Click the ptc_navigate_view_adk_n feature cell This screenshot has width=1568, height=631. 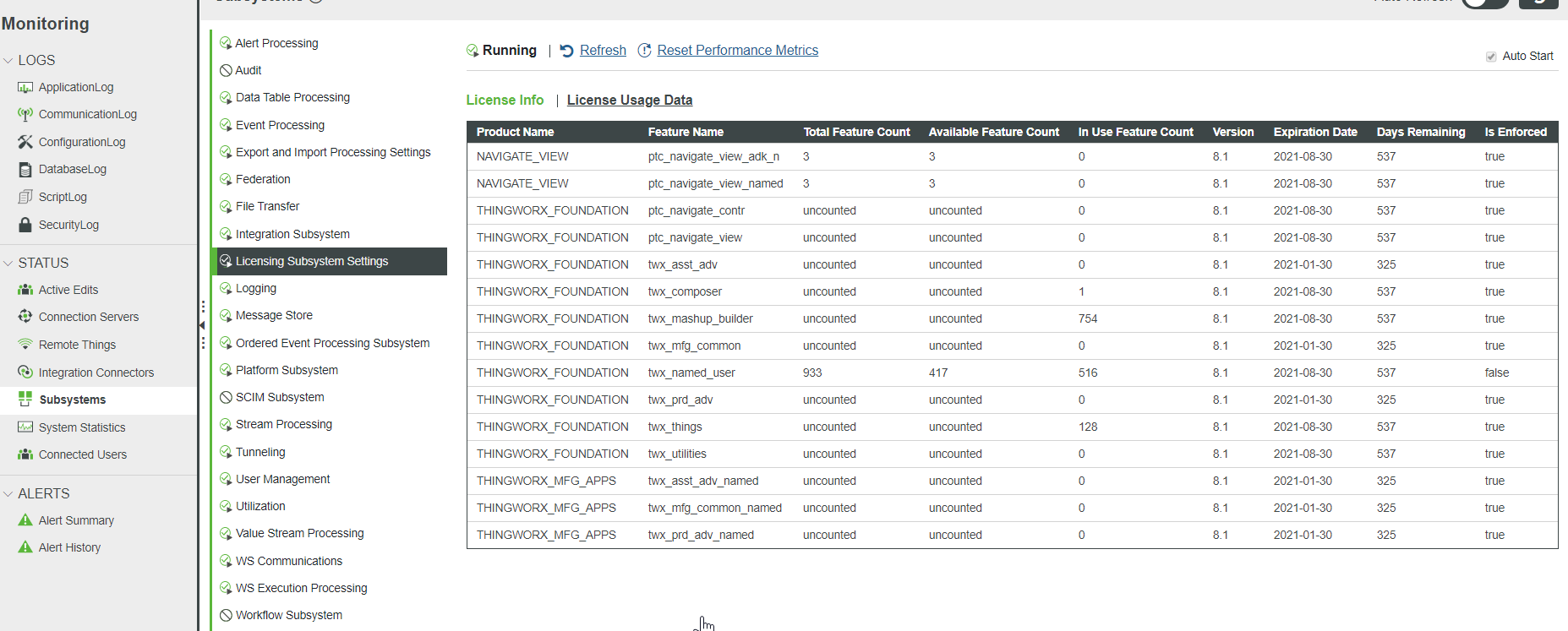[713, 156]
